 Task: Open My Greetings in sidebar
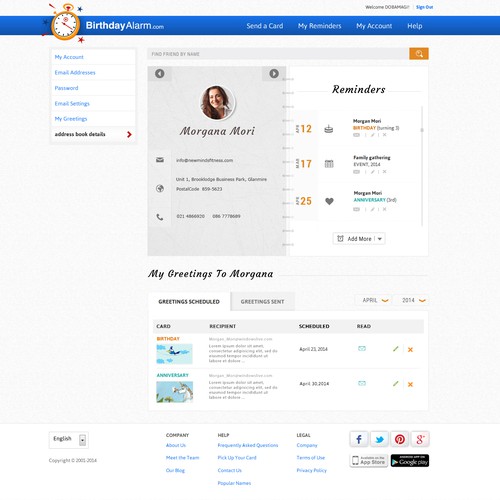(x=71, y=119)
